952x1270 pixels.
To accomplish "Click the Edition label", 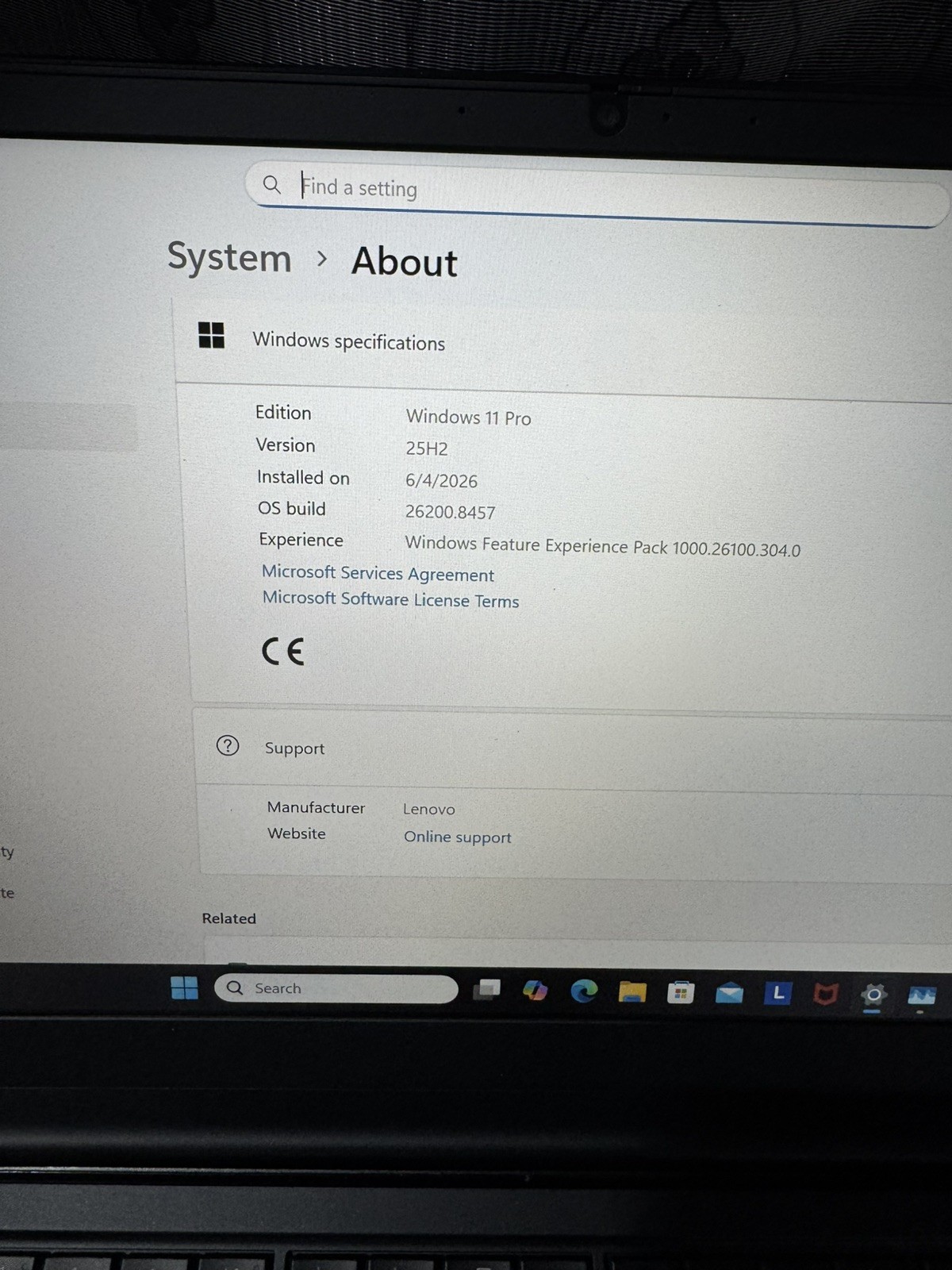I will [283, 413].
